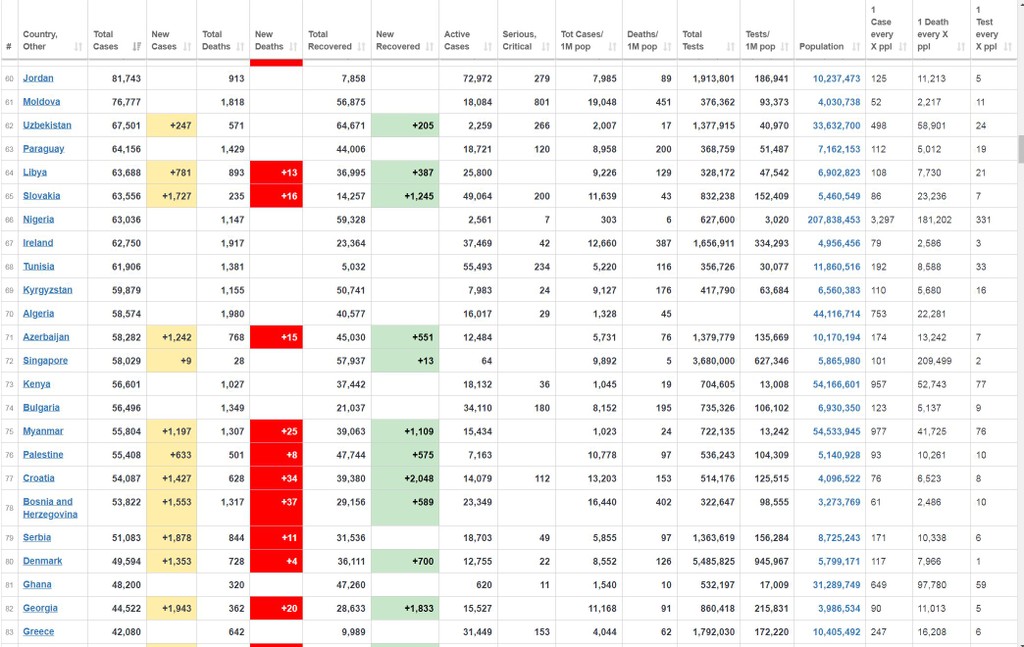Open the Azerbaijan link
1024x647 pixels.
46,337
